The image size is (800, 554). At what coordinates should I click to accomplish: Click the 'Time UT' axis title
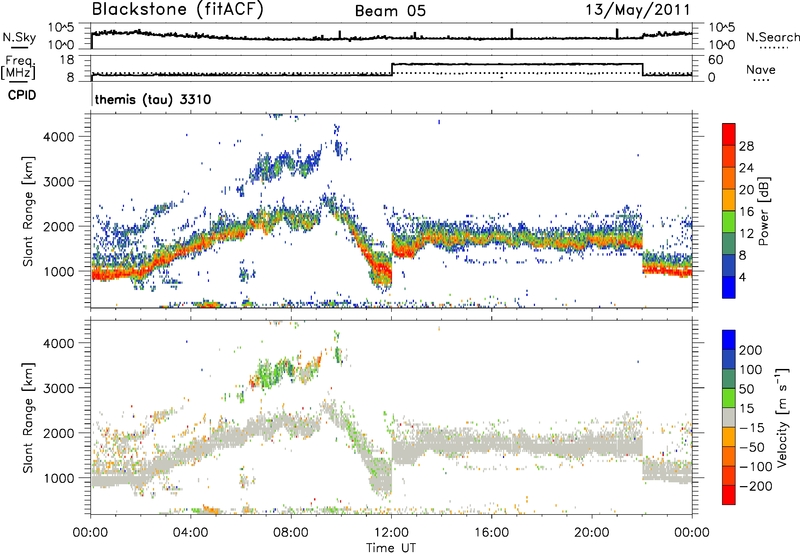(391, 548)
